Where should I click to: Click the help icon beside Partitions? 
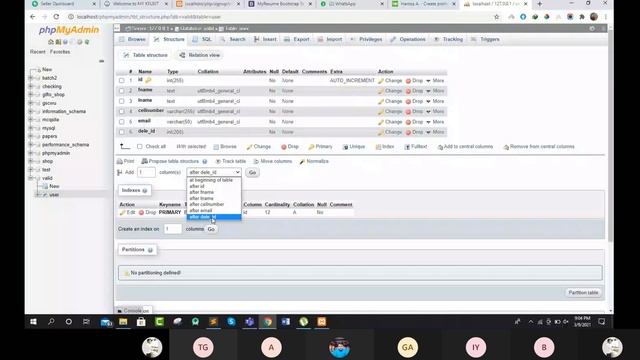click(150, 250)
